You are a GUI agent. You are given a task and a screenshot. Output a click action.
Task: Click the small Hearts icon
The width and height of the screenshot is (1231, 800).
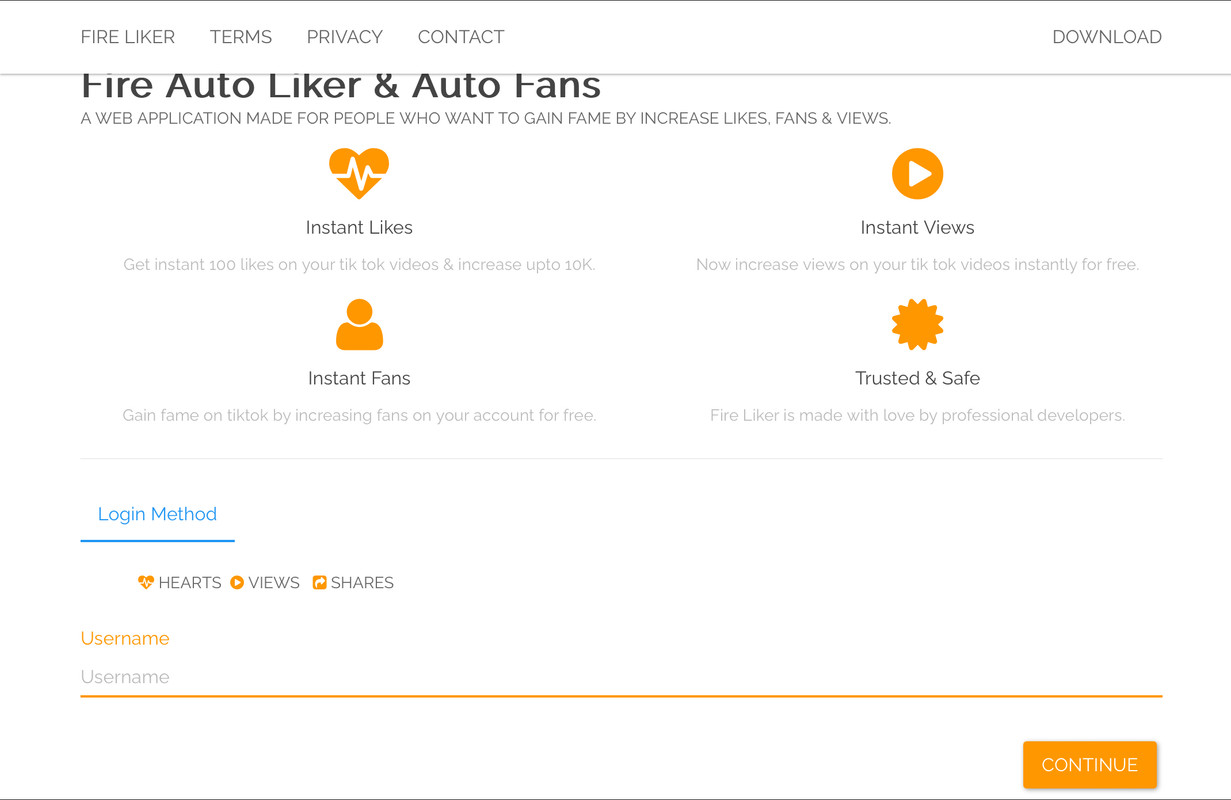click(146, 582)
